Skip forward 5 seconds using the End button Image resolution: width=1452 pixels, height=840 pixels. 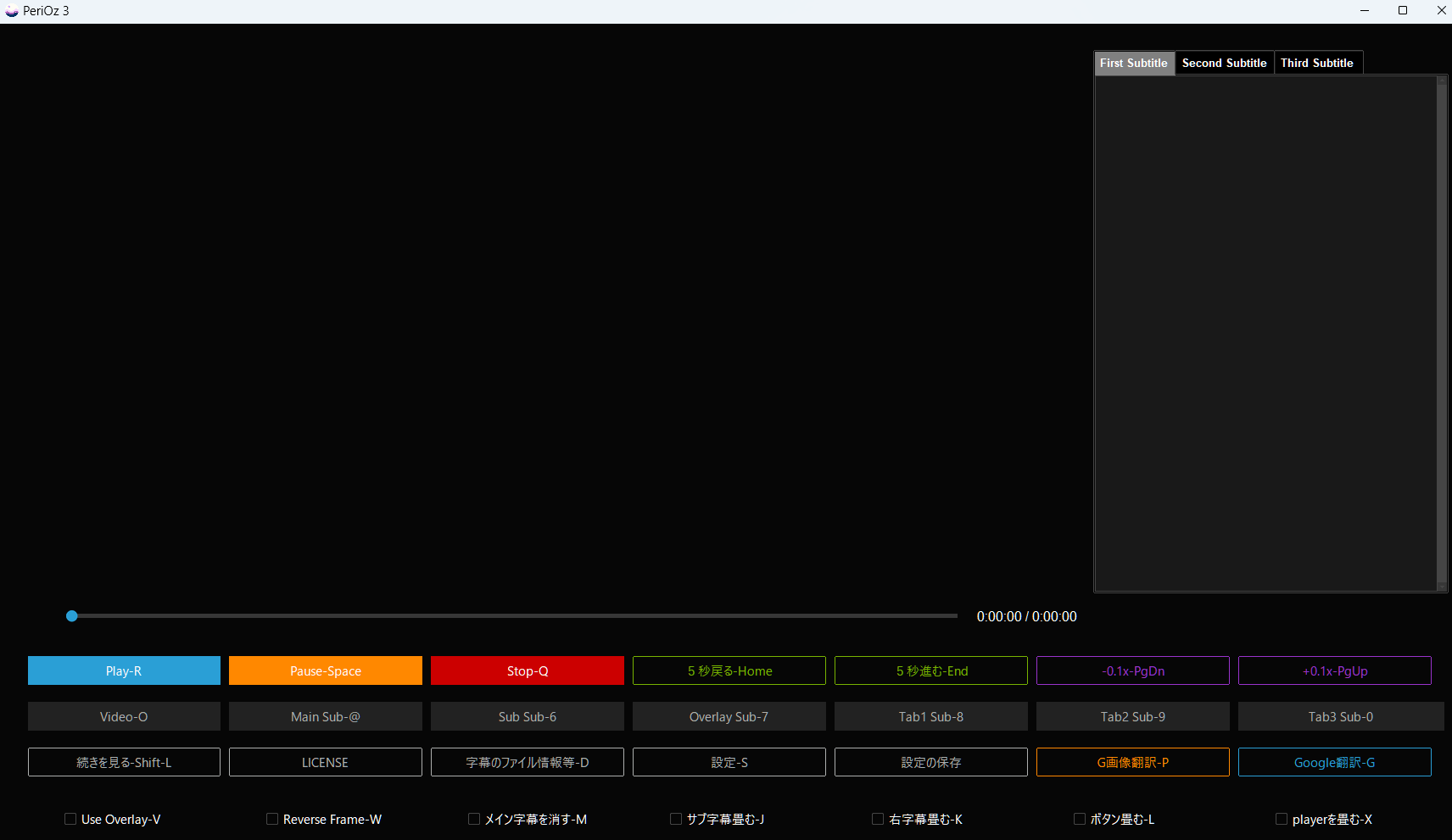(930, 670)
